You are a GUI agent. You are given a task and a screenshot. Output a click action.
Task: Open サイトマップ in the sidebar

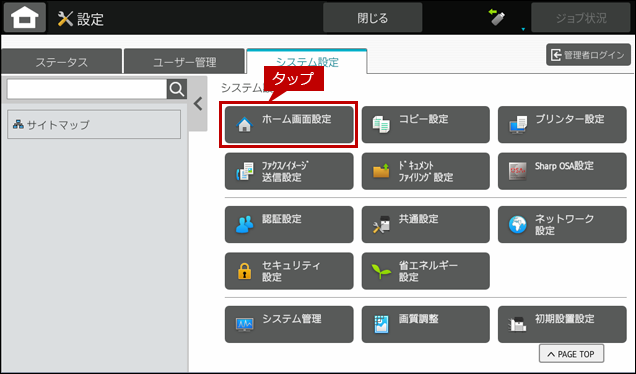click(94, 124)
